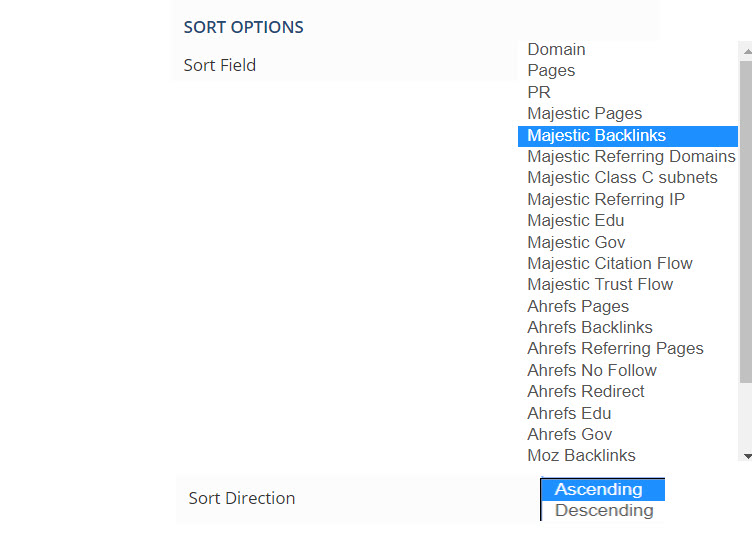
Task: Set Sort Direction to Ascending
Action: 599,489
